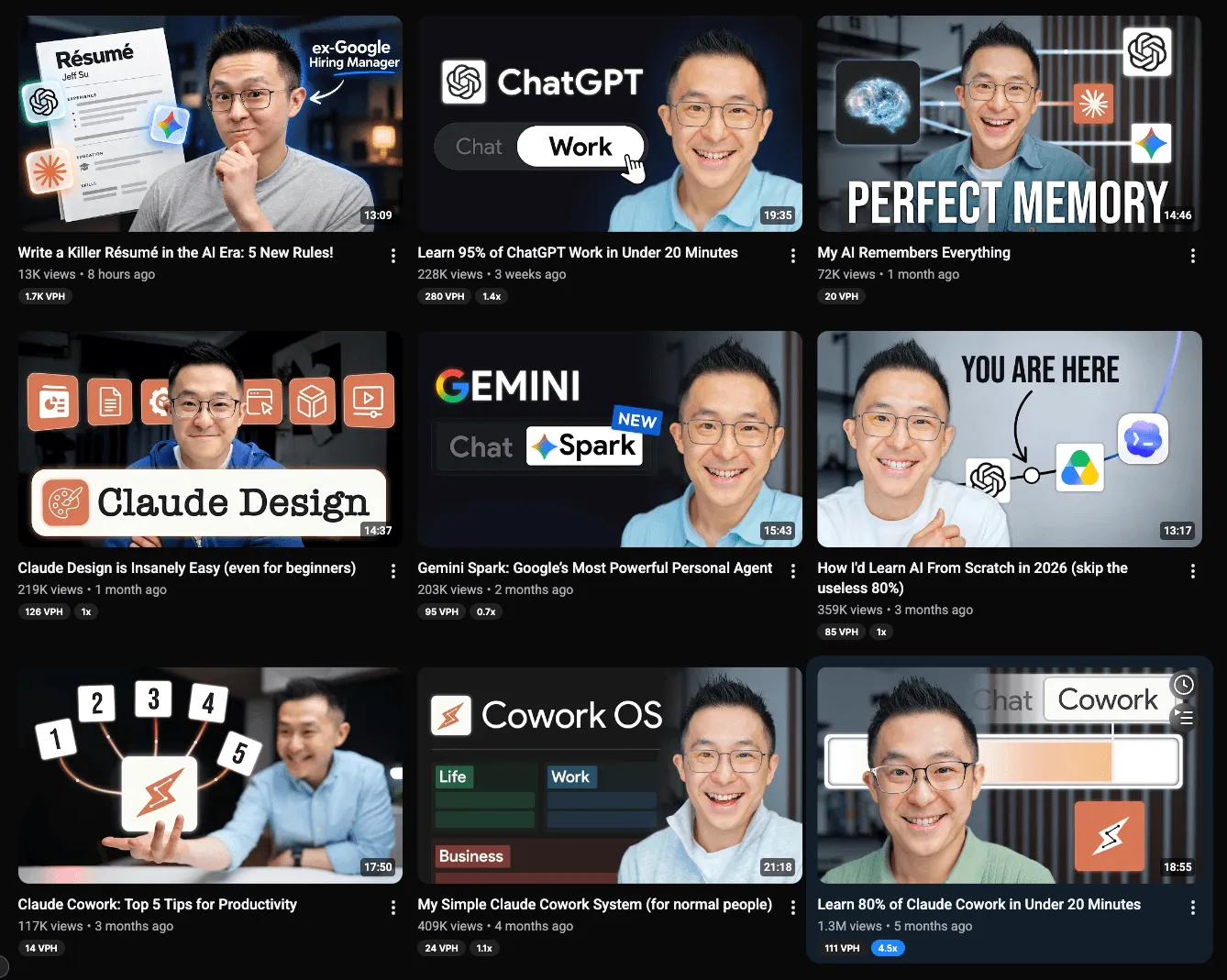Click the '14 VPH' badge
1227x980 pixels.
(x=41, y=948)
